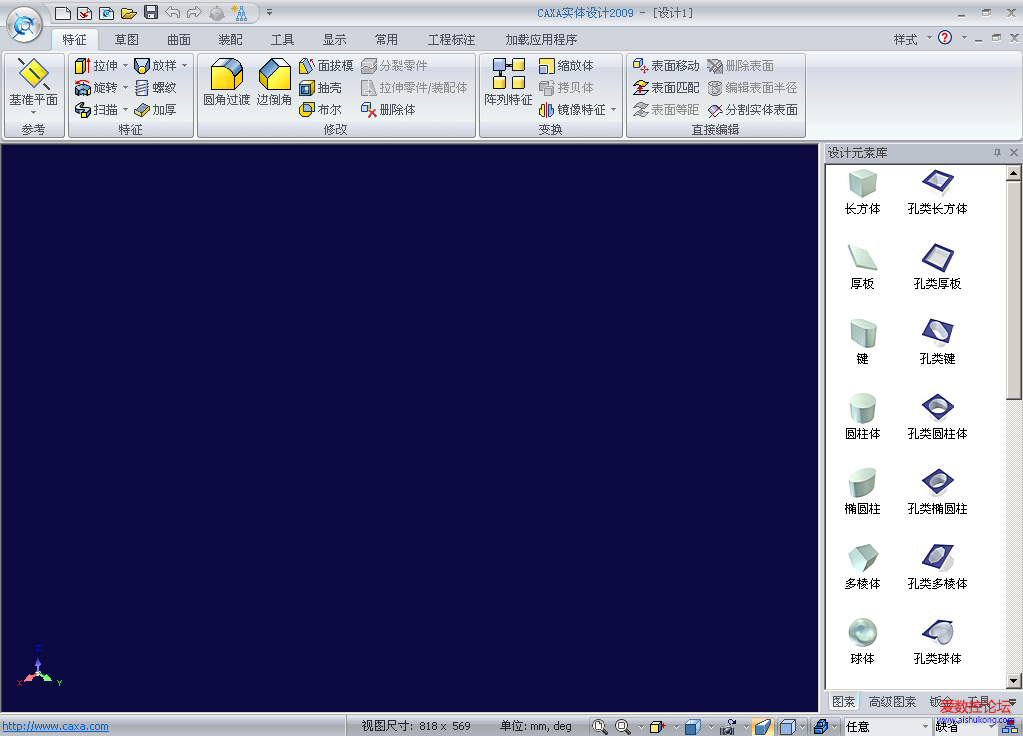
Task: Open the 装配 ribbon tab
Action: 230,40
